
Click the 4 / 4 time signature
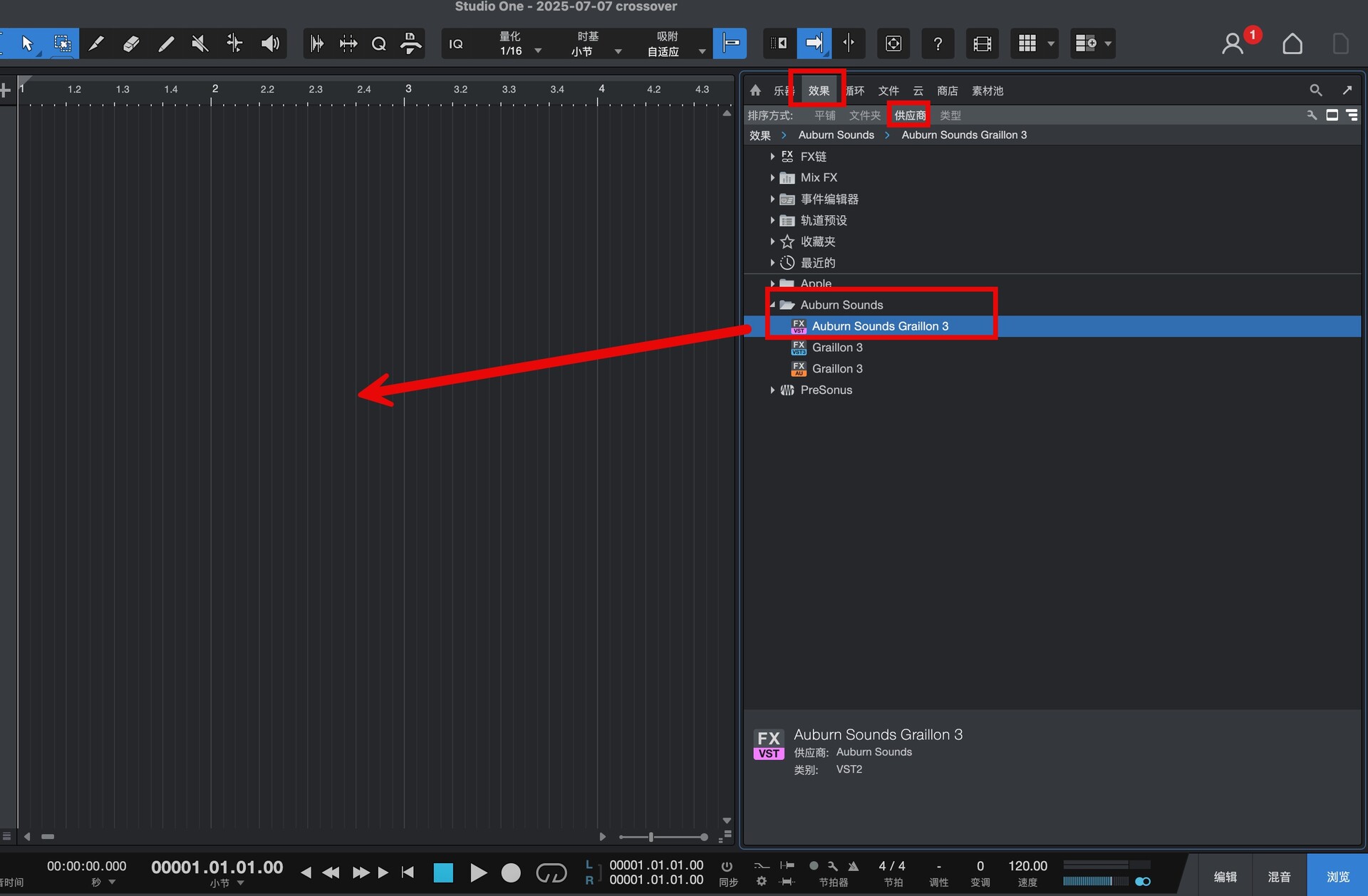892,866
